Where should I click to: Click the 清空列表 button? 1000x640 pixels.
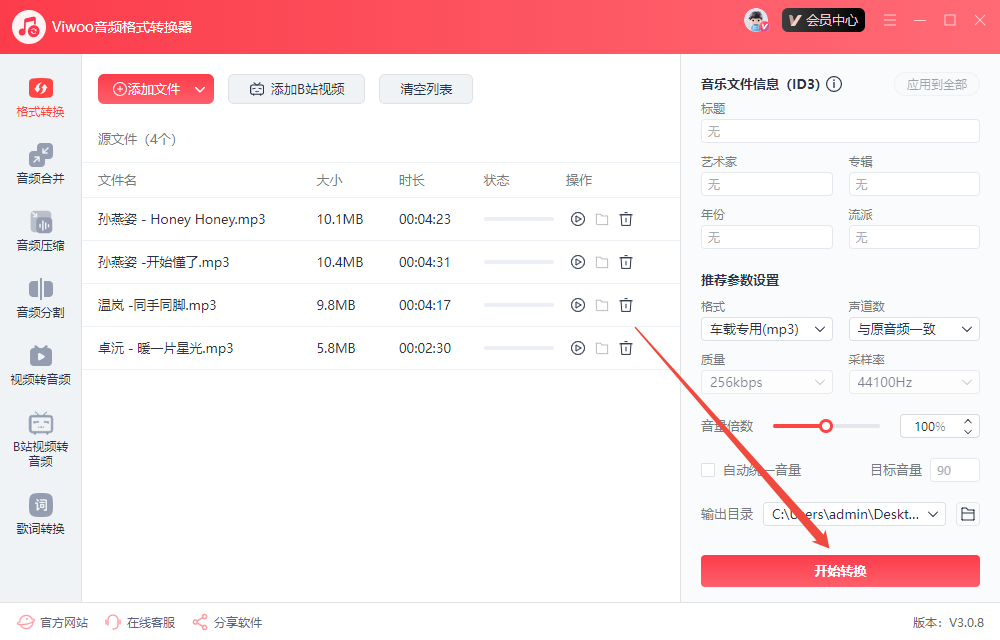point(426,89)
